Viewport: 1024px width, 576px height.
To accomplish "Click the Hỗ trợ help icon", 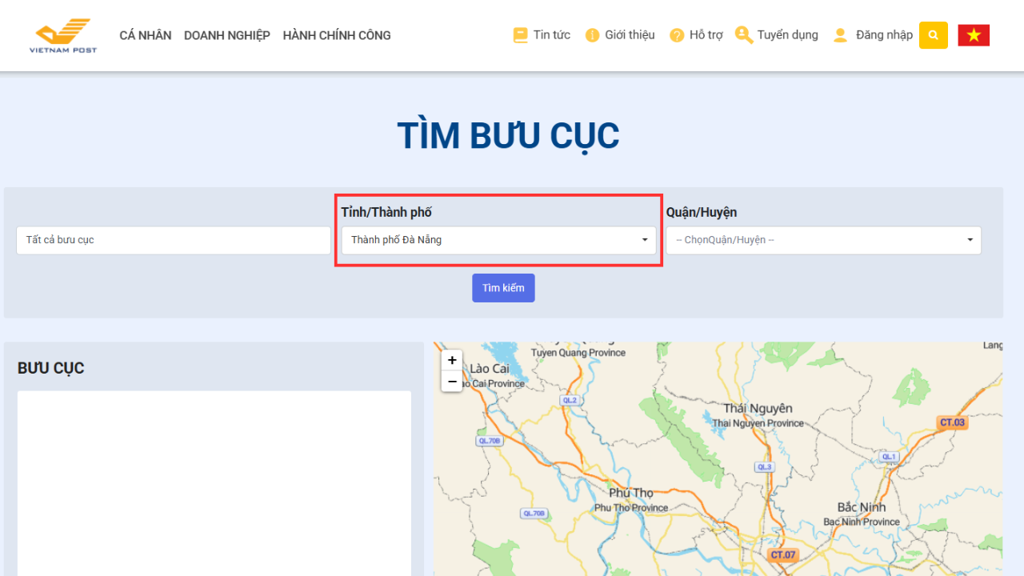I will click(x=677, y=35).
